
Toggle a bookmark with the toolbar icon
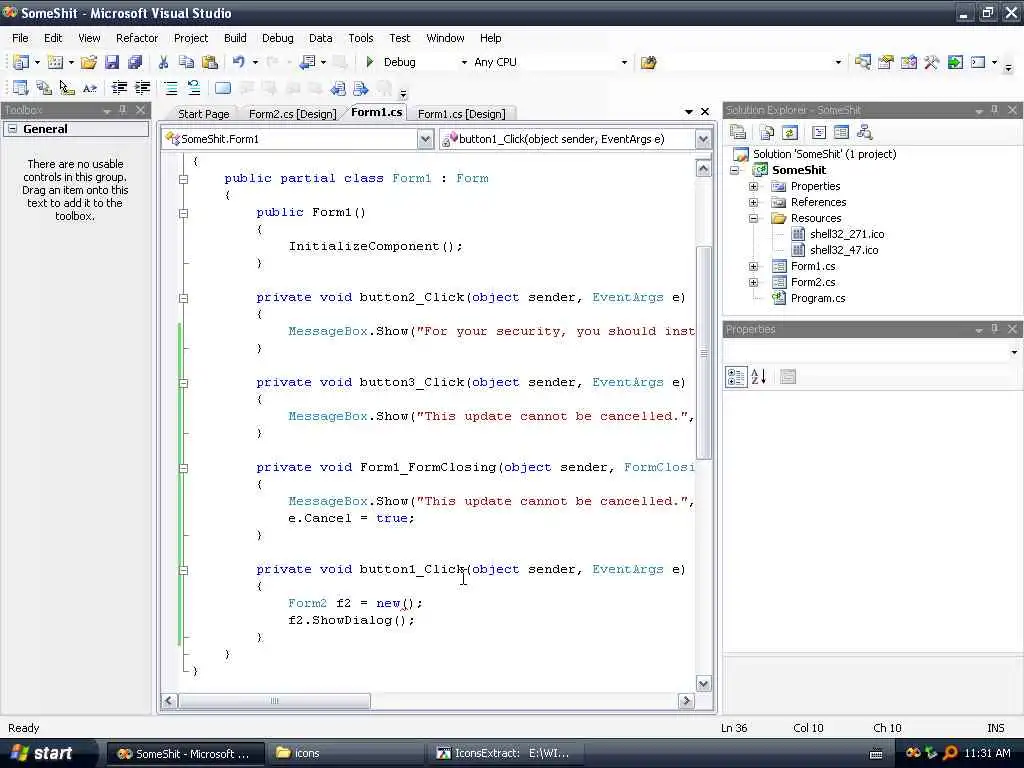click(x=223, y=88)
